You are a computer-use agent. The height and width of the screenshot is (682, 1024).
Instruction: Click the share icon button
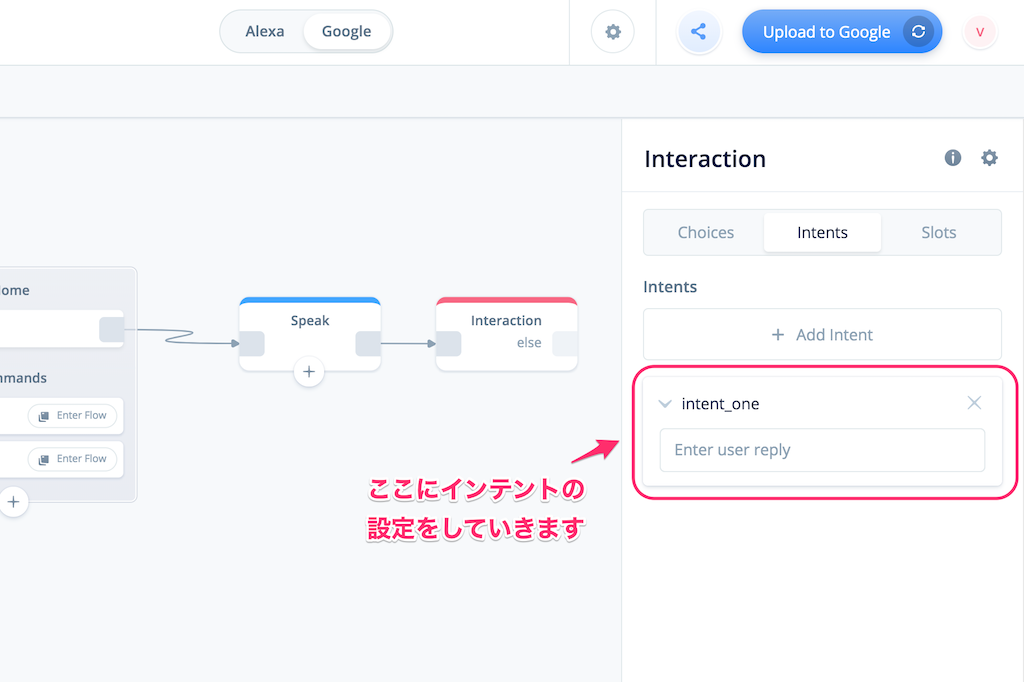tap(699, 31)
